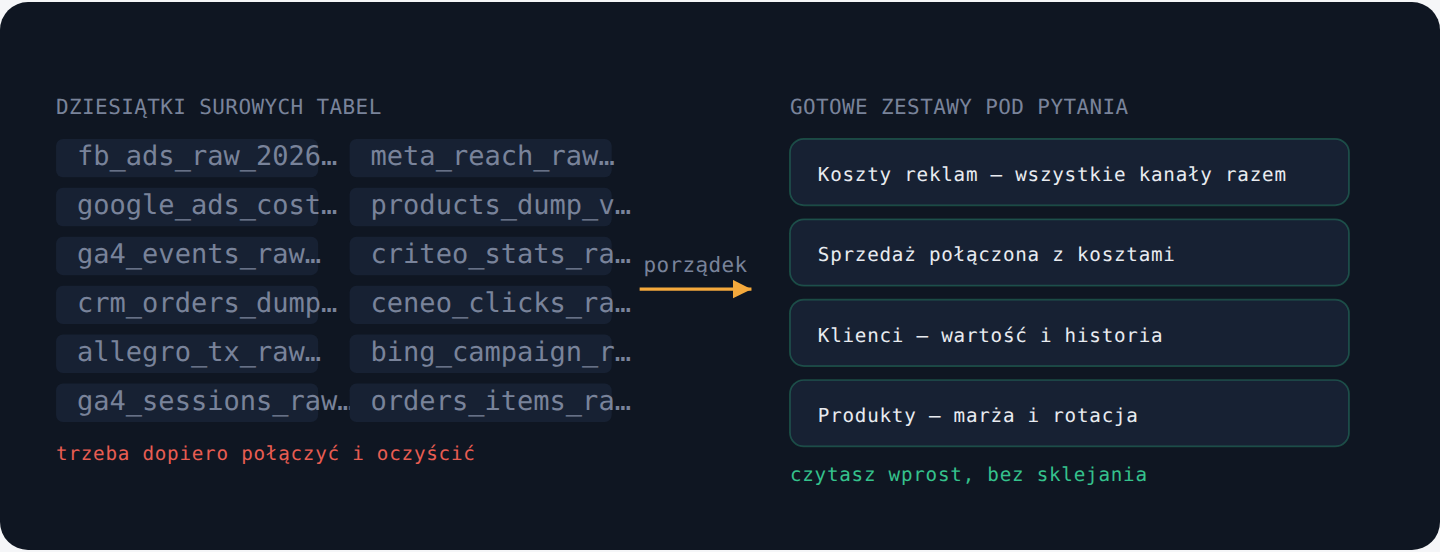
Task: Click the DZIESIĄTKI SUROWYCH TABEL heading
Action: 219,107
